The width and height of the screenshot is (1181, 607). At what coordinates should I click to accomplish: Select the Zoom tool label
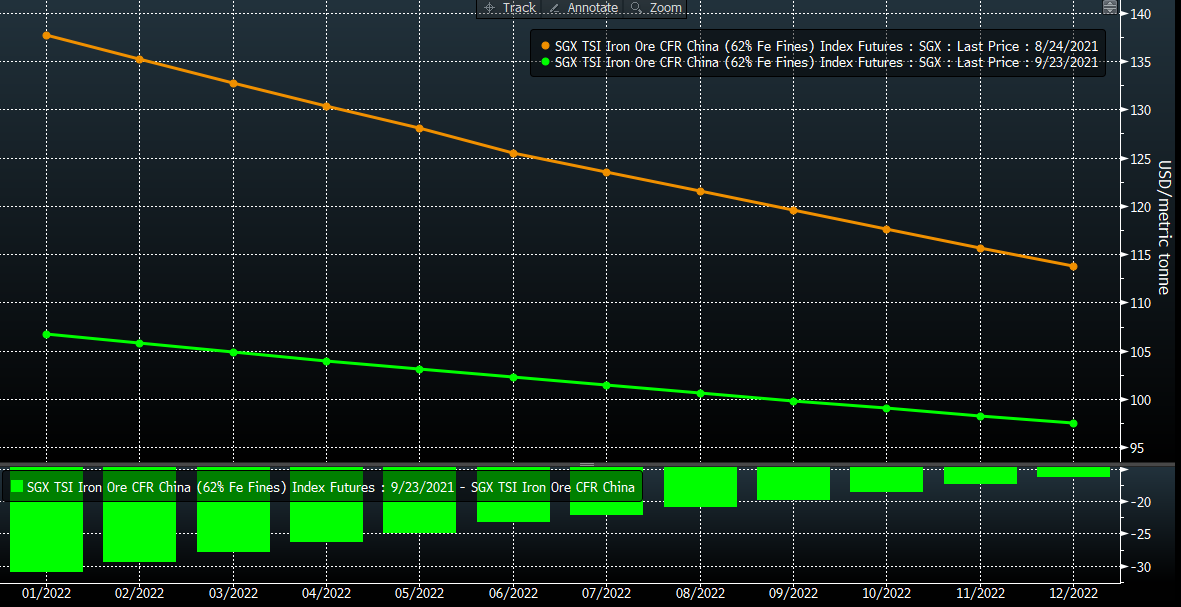[666, 8]
